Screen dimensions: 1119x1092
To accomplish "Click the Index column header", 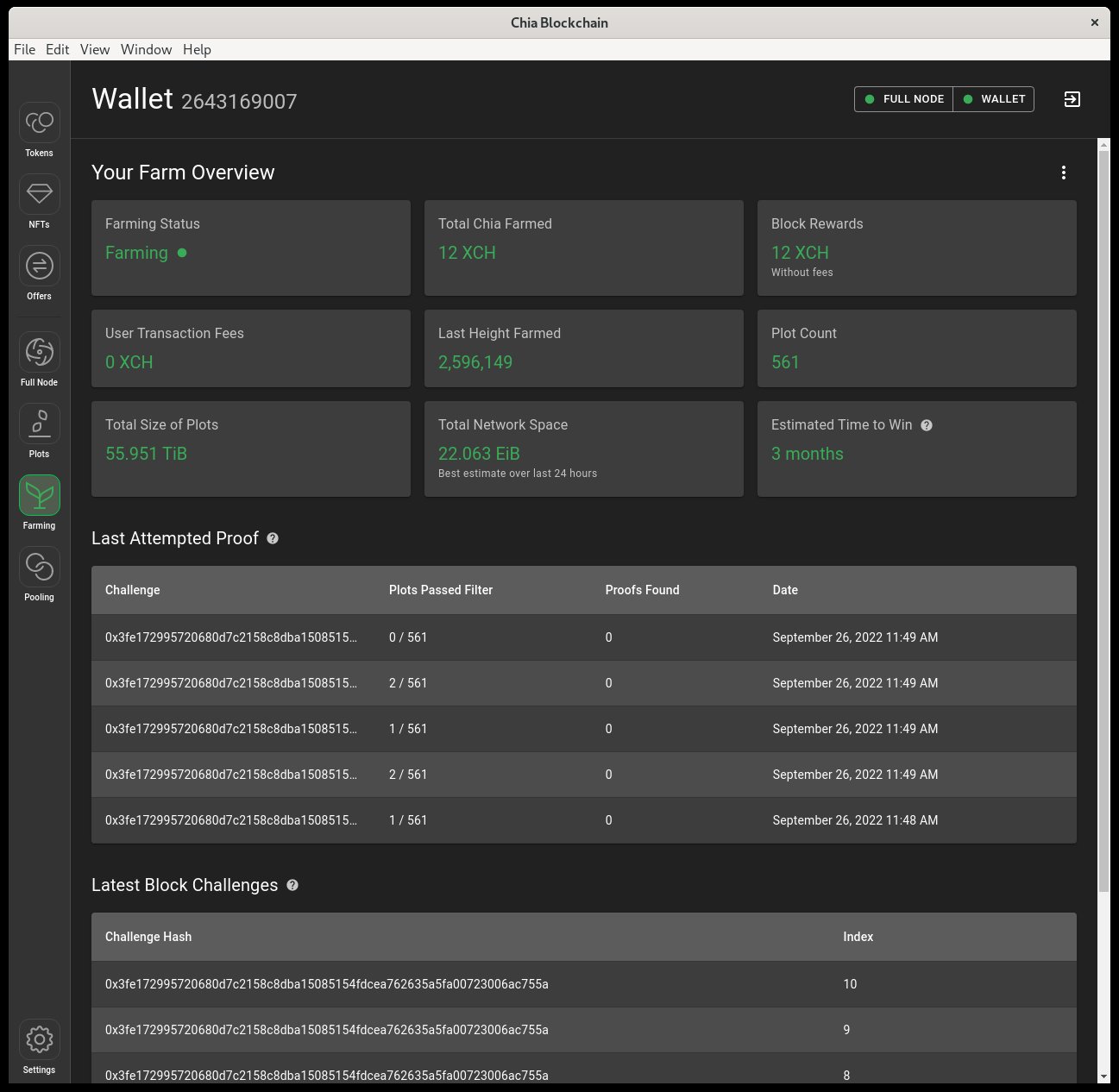I will tap(858, 937).
